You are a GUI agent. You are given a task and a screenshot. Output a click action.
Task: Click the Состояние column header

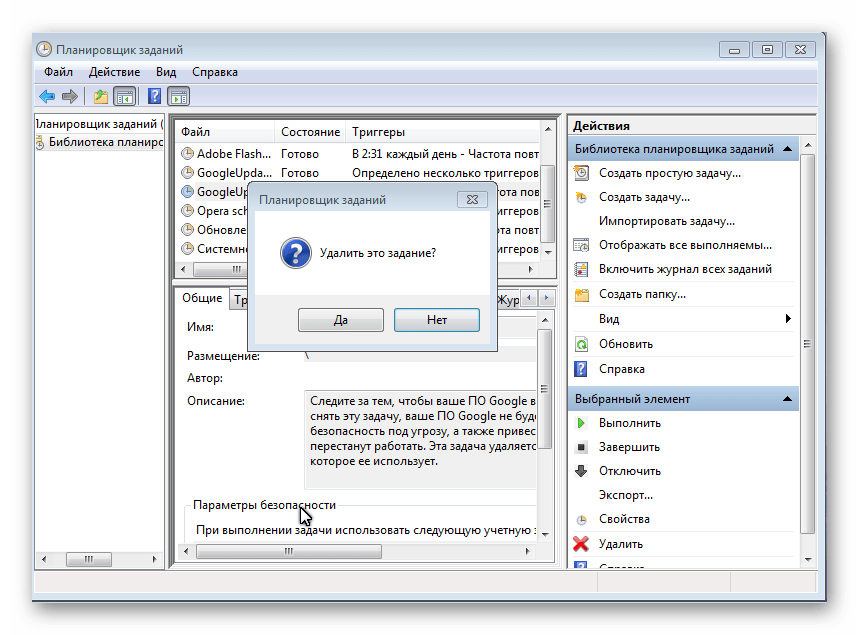[x=310, y=132]
